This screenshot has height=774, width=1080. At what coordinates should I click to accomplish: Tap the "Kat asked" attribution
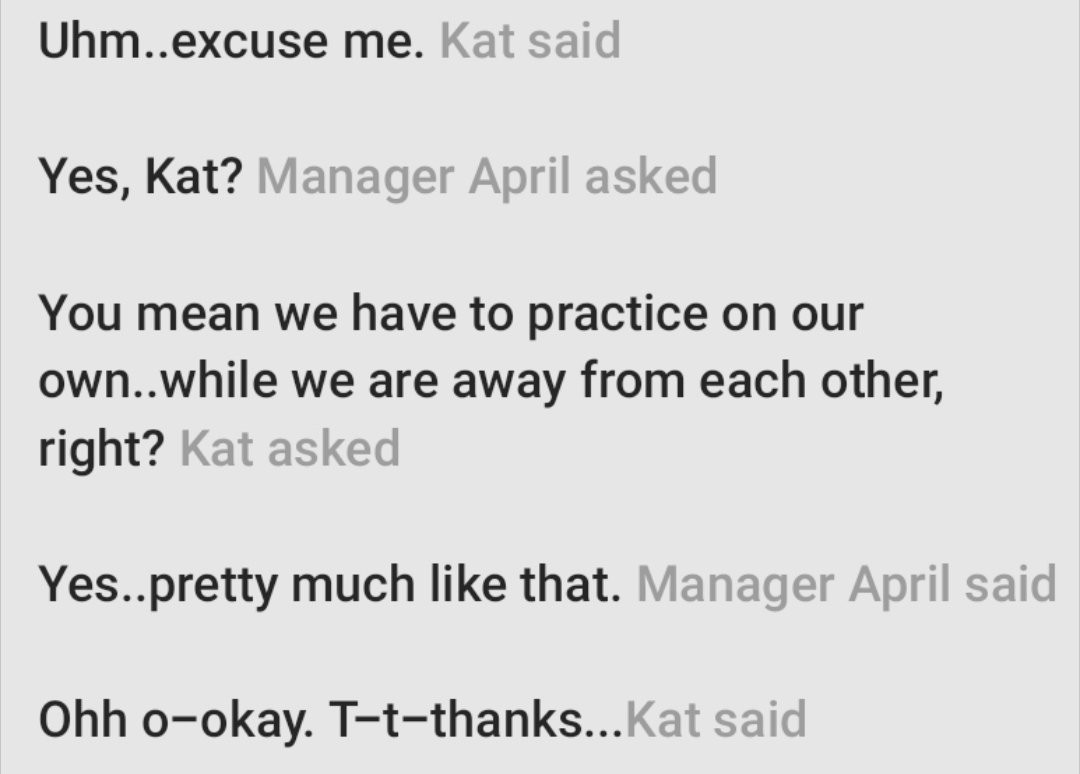tap(290, 449)
